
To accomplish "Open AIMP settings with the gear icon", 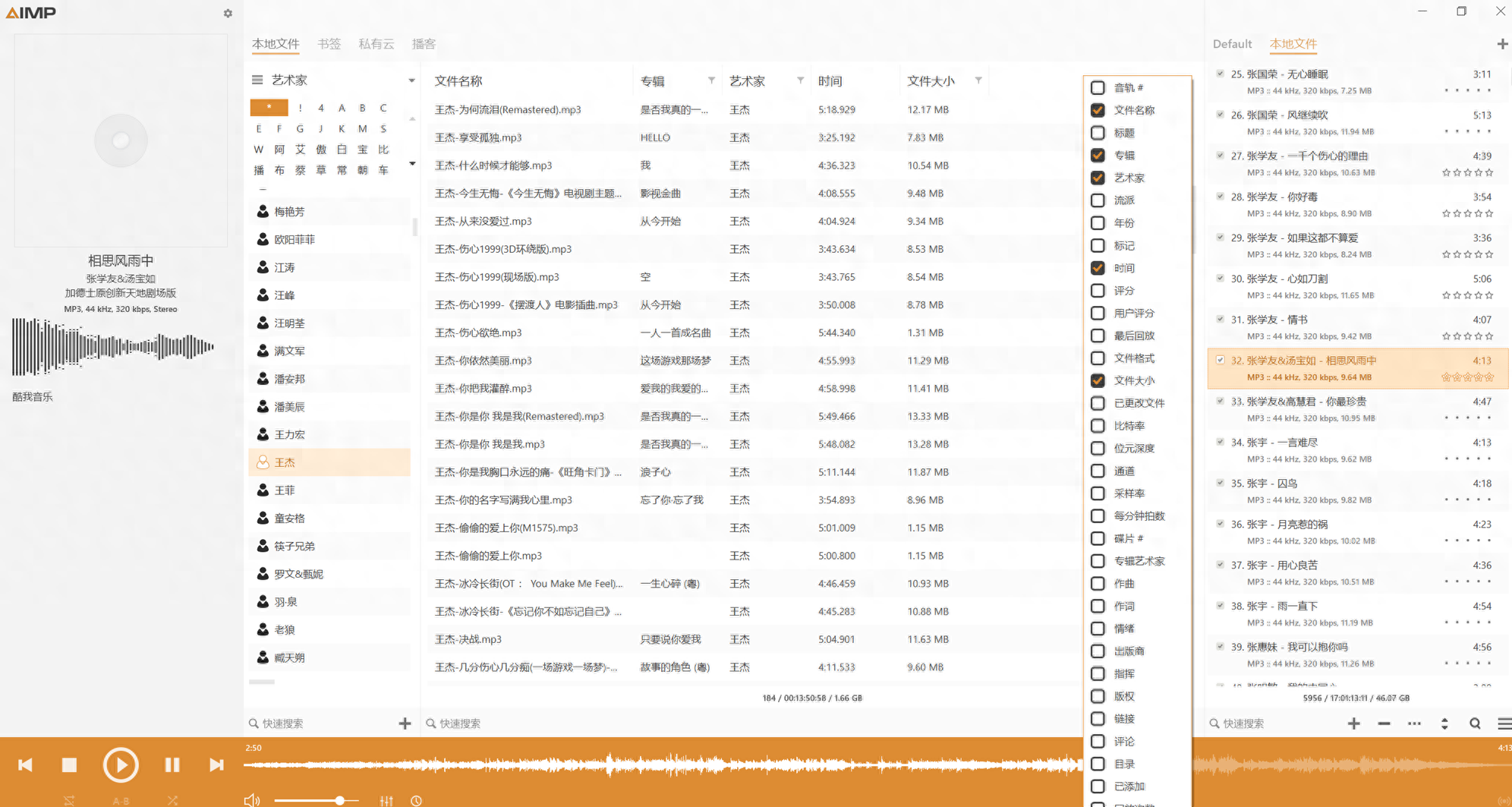I will [x=227, y=13].
